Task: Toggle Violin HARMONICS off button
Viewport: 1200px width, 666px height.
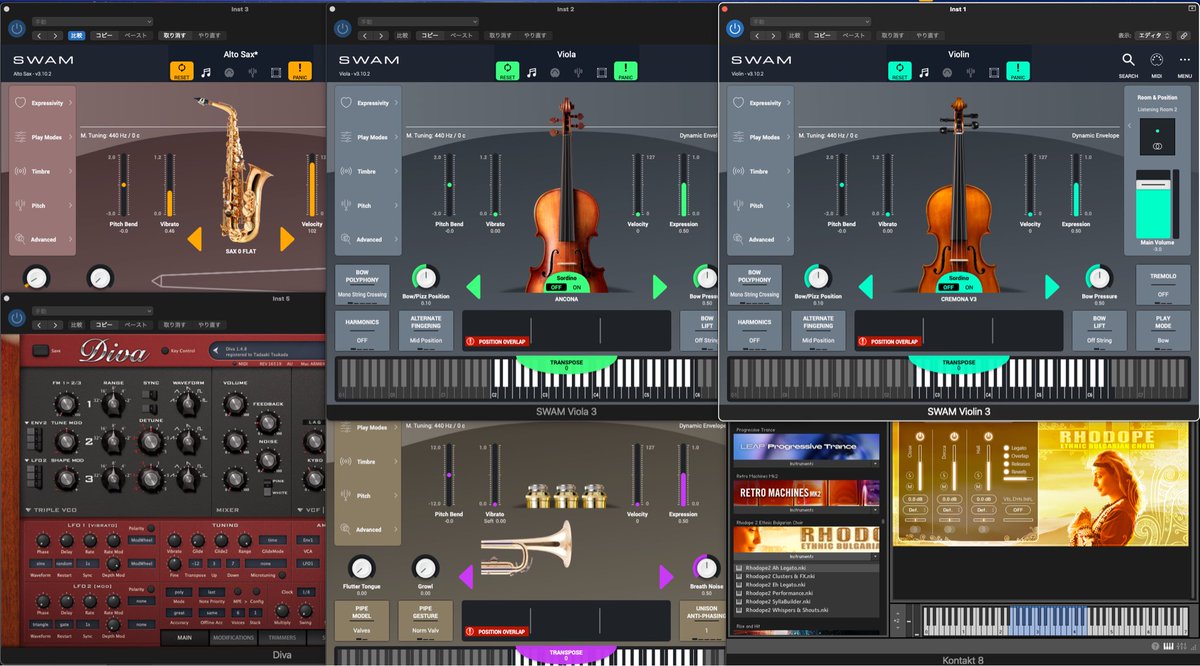Action: [x=755, y=330]
